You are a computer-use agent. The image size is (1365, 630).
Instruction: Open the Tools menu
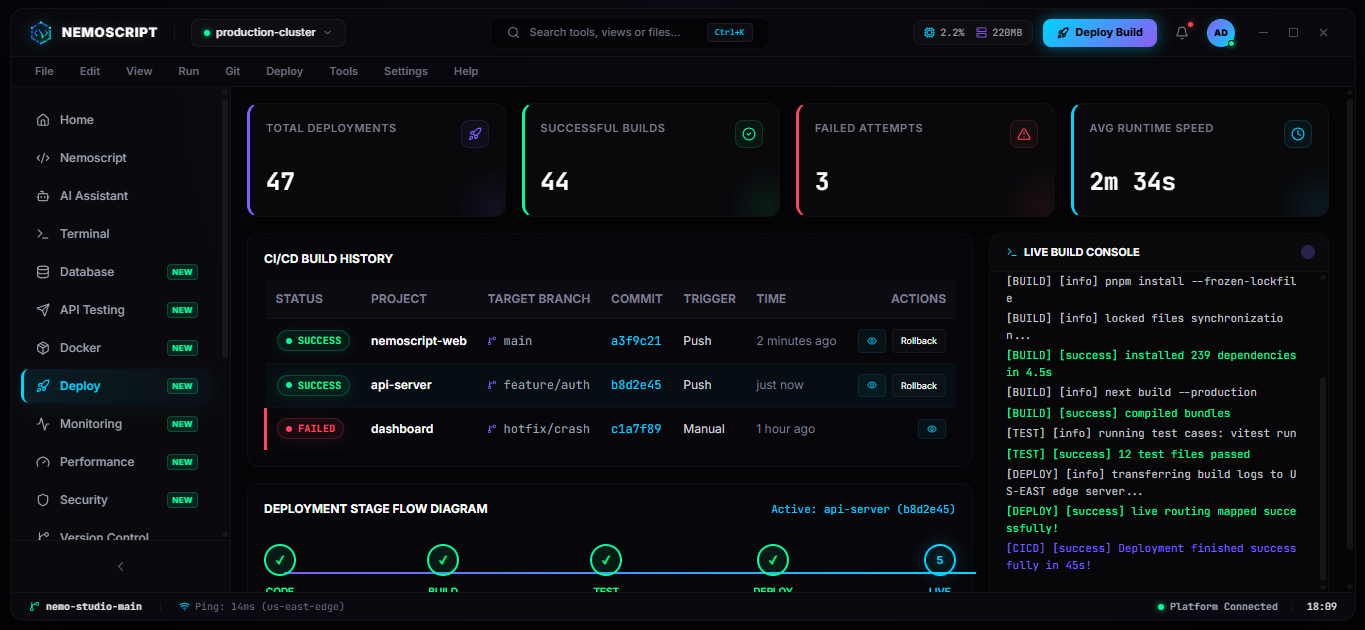pos(343,72)
